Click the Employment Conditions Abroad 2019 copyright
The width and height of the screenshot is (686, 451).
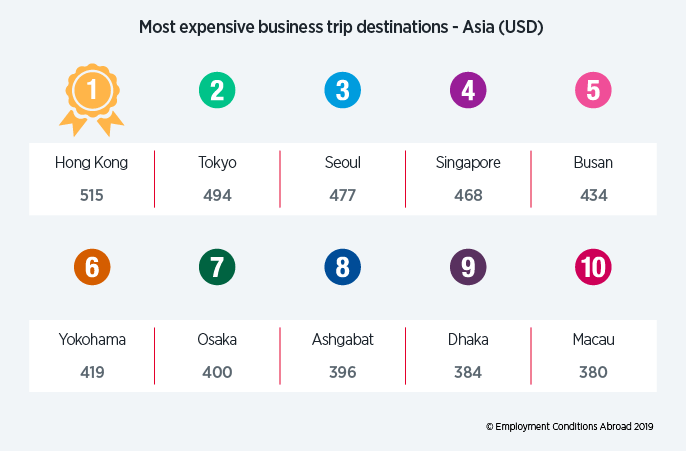[x=570, y=427]
